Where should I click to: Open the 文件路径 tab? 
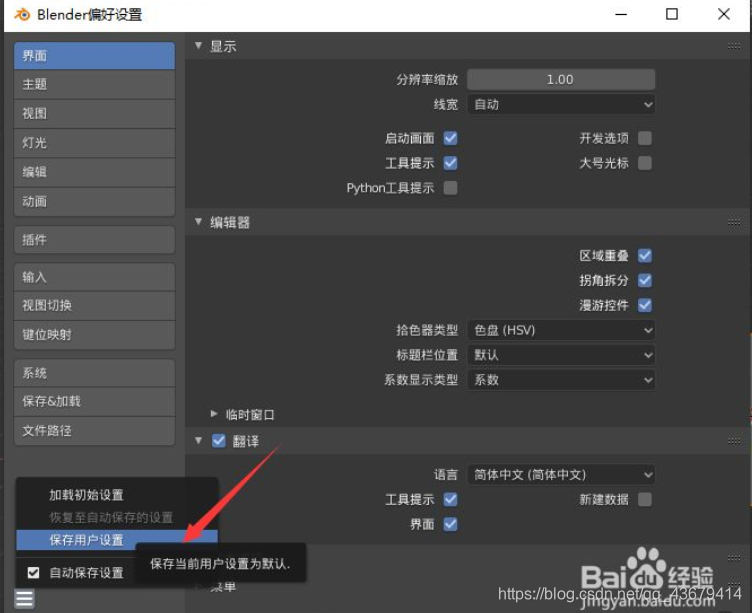[94, 431]
